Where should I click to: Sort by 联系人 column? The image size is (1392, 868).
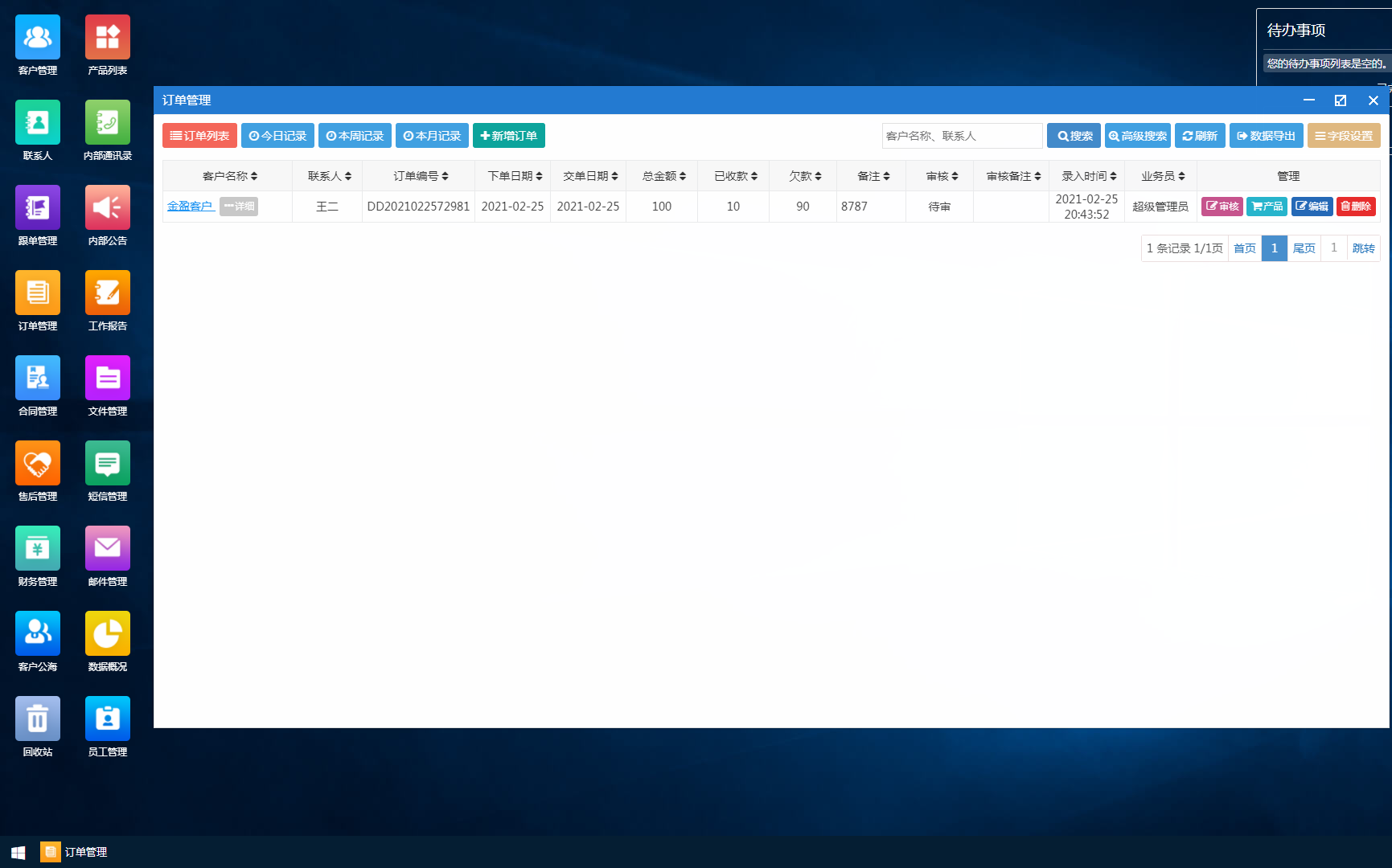[330, 176]
